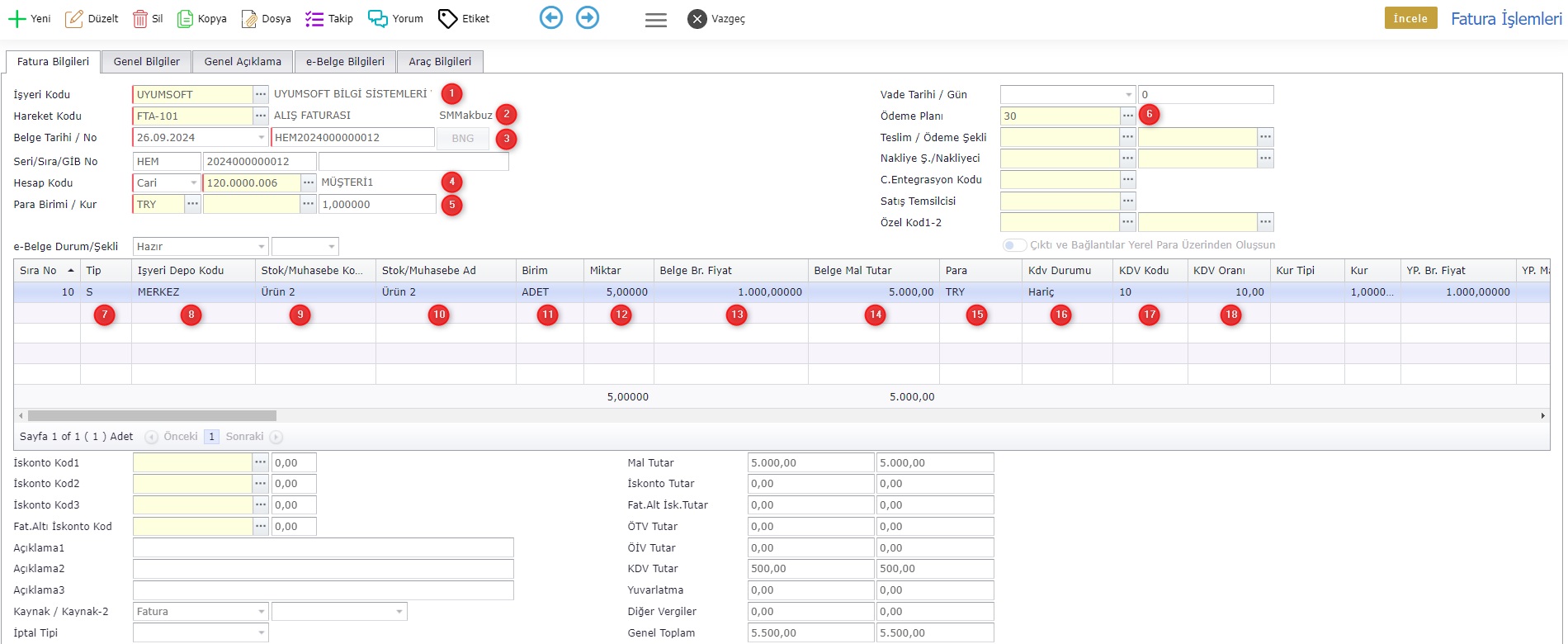Click Stok/Muhasebe Ad column header
Viewport: 1568px width, 644px height.
446,270
